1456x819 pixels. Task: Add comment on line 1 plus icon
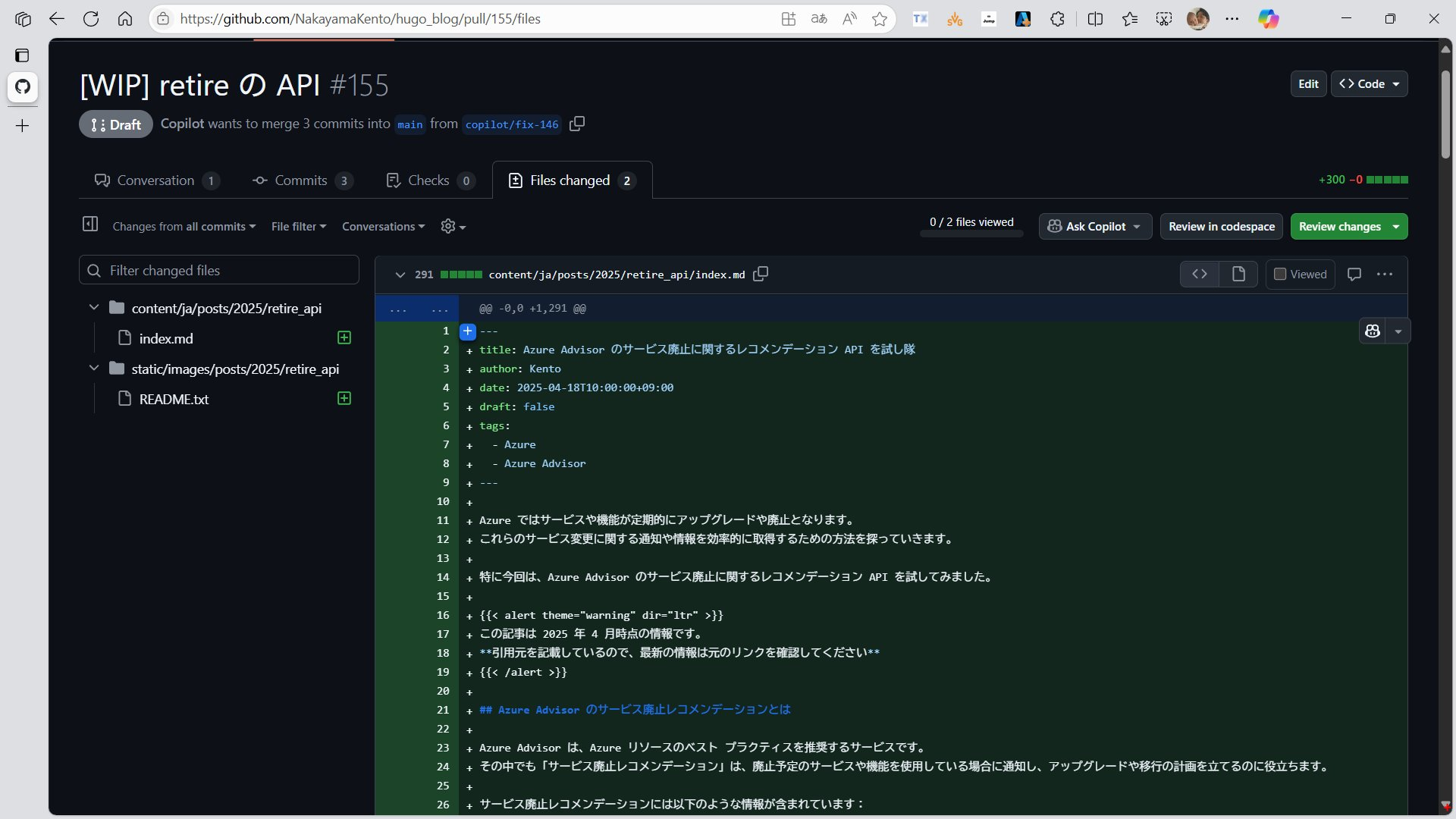click(x=468, y=331)
